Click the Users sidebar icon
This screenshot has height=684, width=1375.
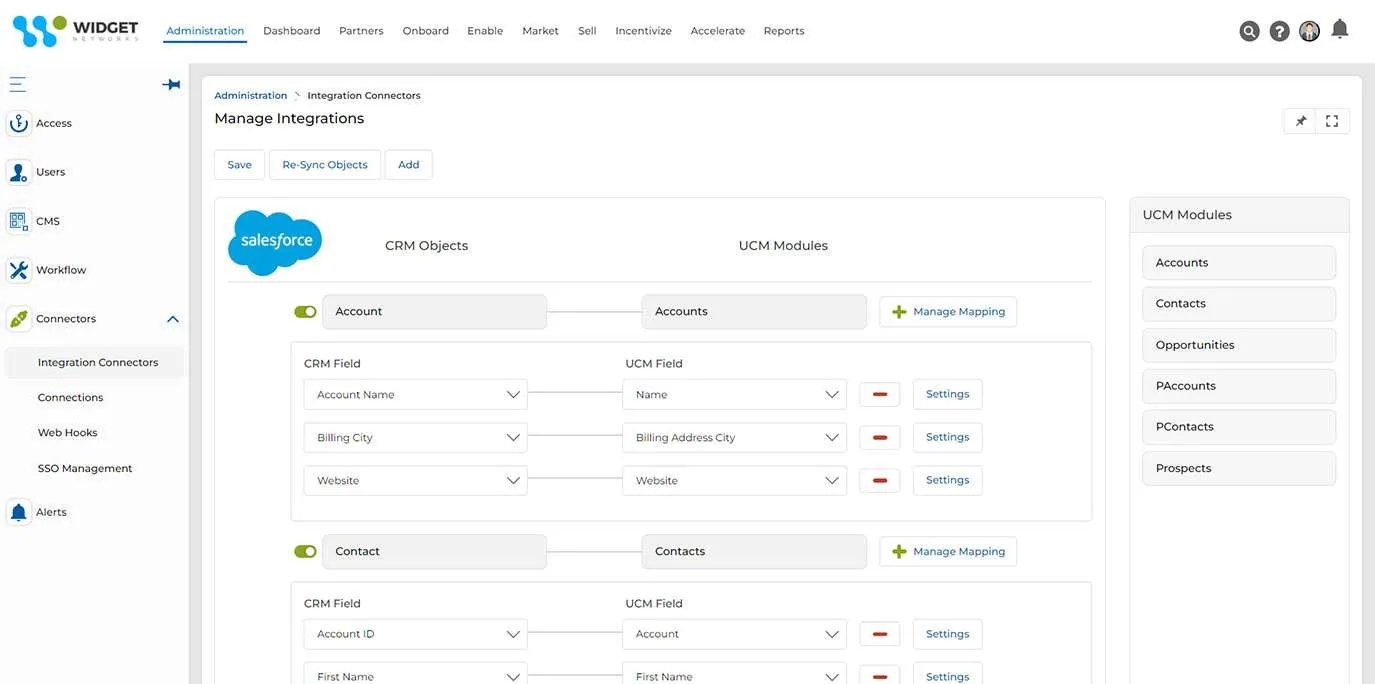pos(18,172)
